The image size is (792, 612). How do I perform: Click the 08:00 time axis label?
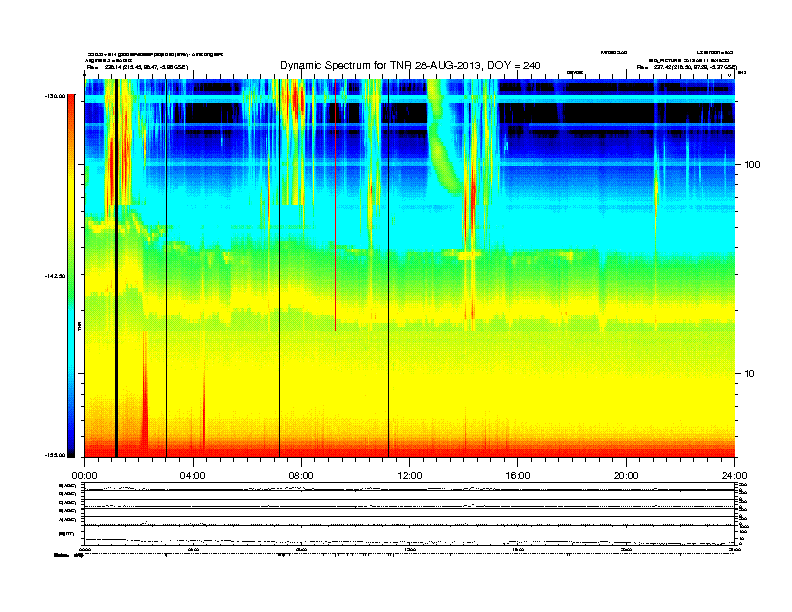301,476
